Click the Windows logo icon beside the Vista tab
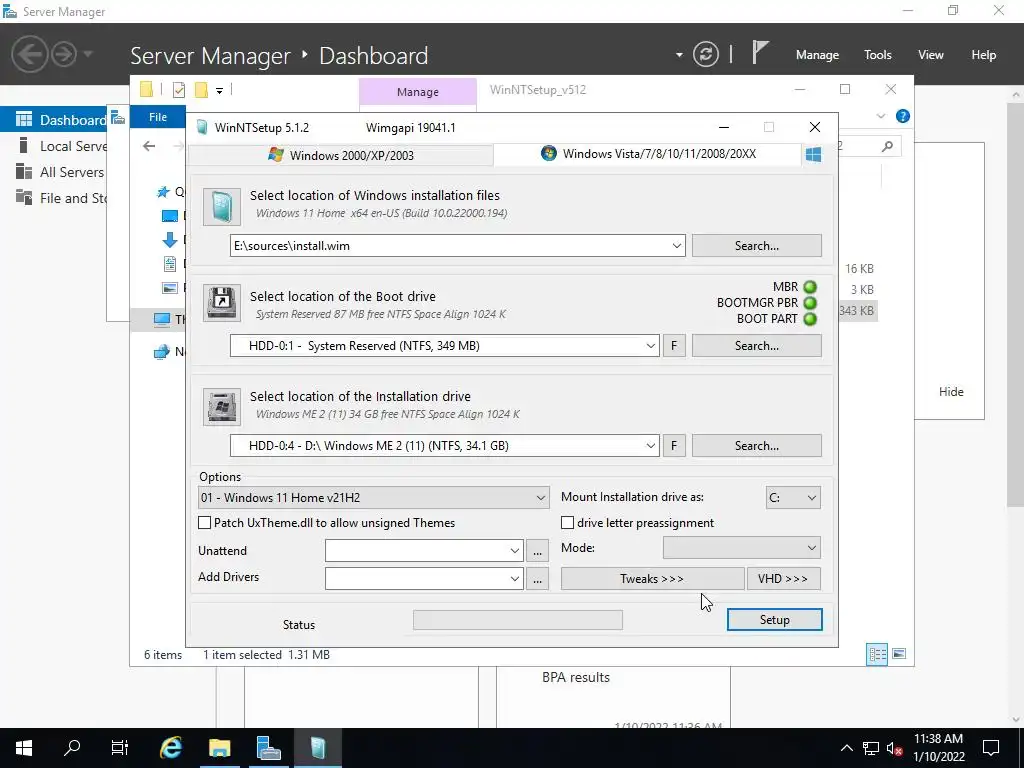The image size is (1024, 768). click(813, 155)
